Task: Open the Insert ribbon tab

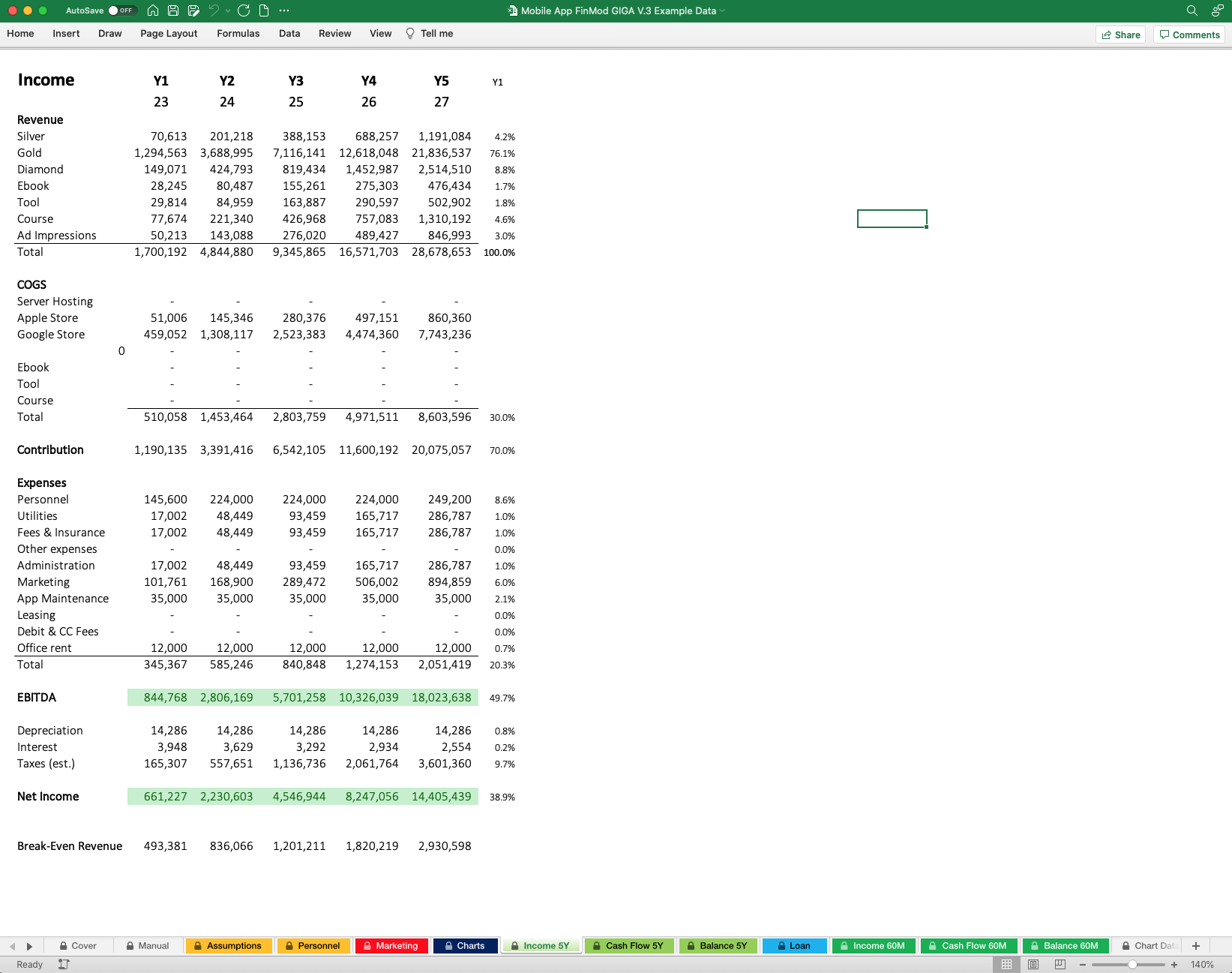Action: [66, 34]
